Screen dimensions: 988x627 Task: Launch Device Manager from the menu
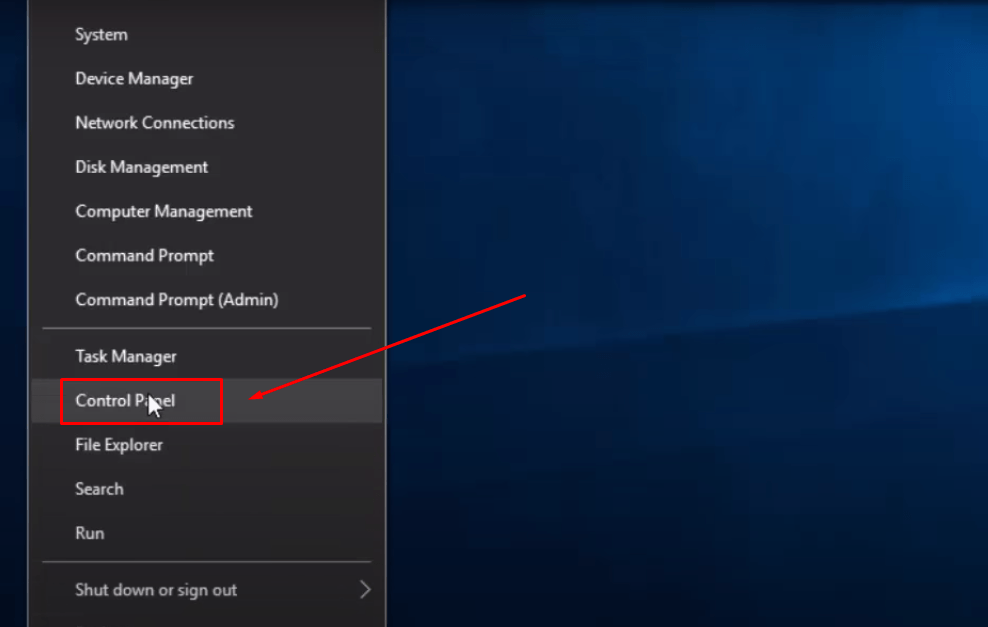207,79
